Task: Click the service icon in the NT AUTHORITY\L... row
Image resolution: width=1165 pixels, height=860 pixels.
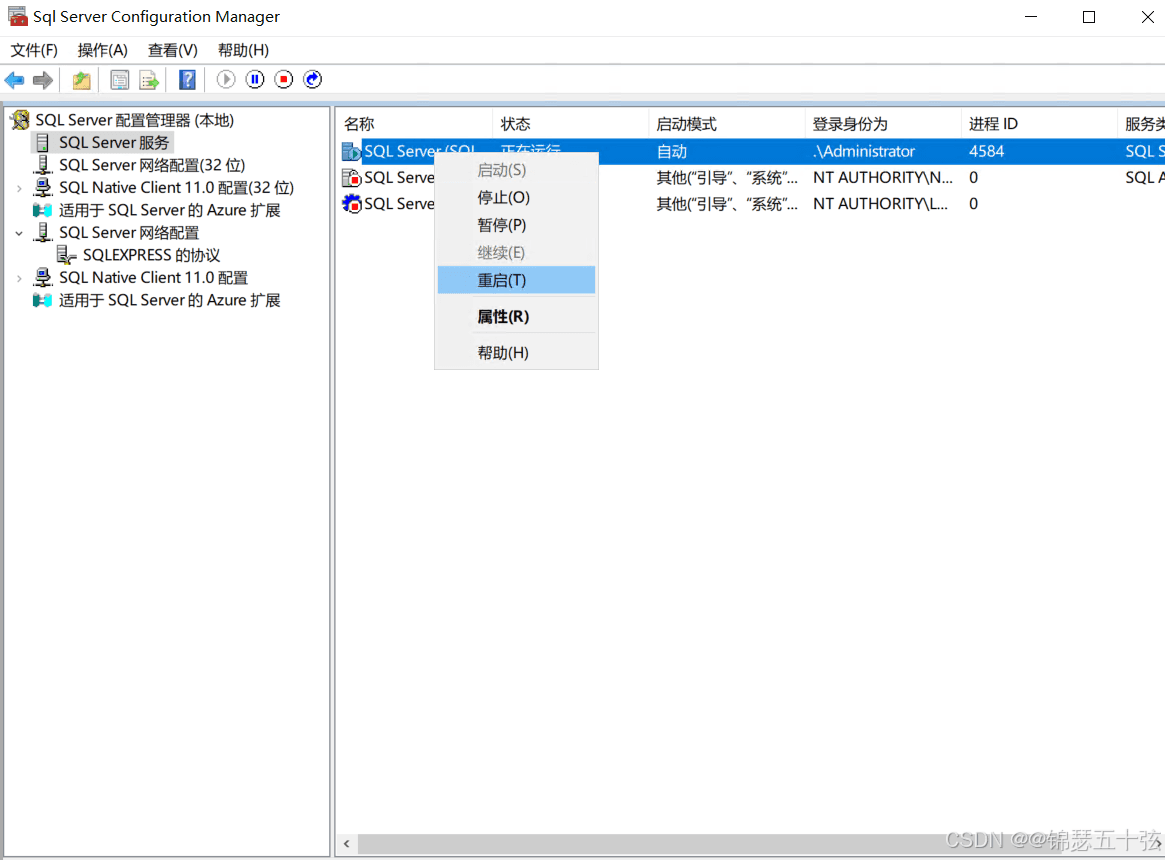Action: [351, 204]
